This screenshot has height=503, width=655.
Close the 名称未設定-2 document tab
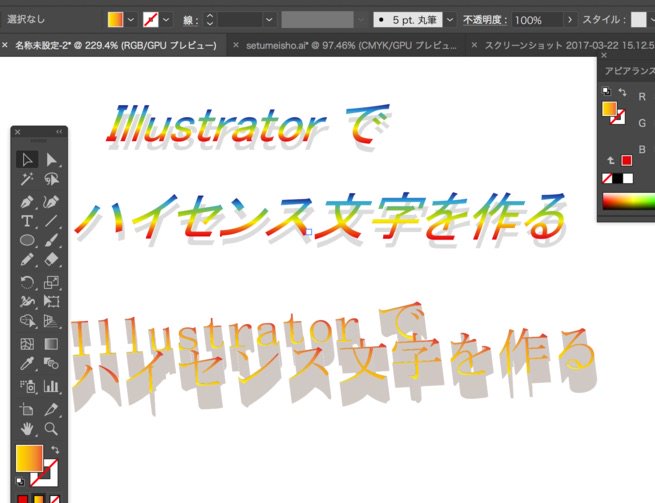(x=5, y=45)
